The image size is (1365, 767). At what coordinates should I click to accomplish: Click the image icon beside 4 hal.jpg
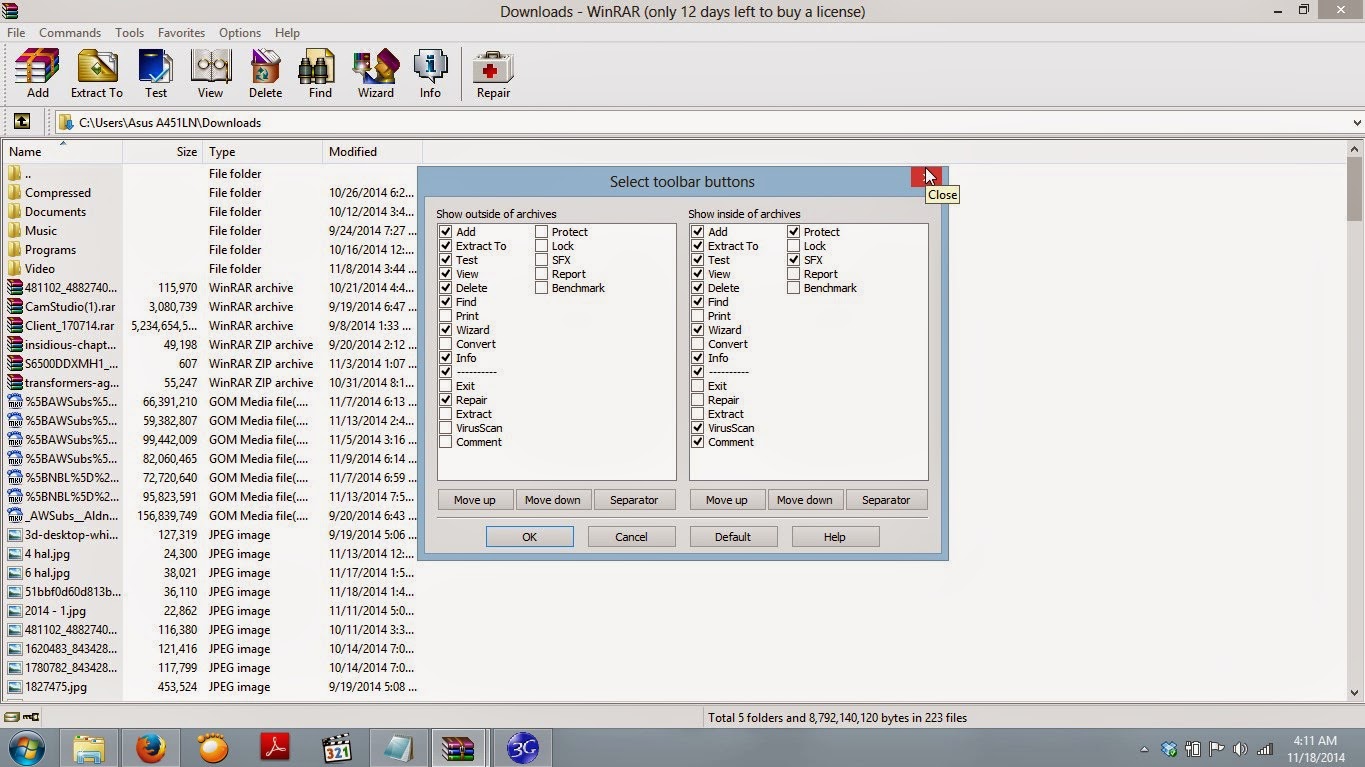(x=14, y=553)
